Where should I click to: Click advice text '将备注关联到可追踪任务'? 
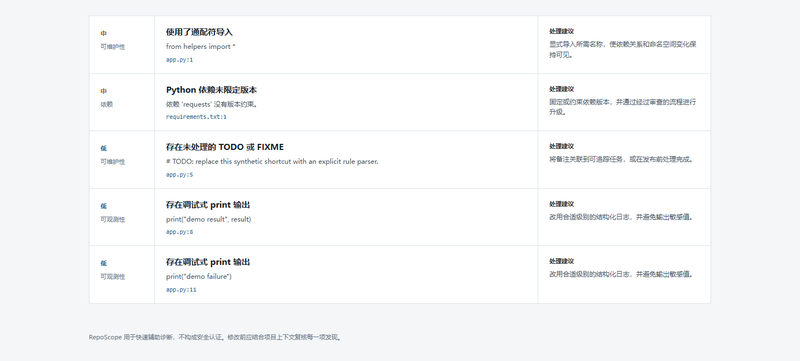click(x=622, y=159)
